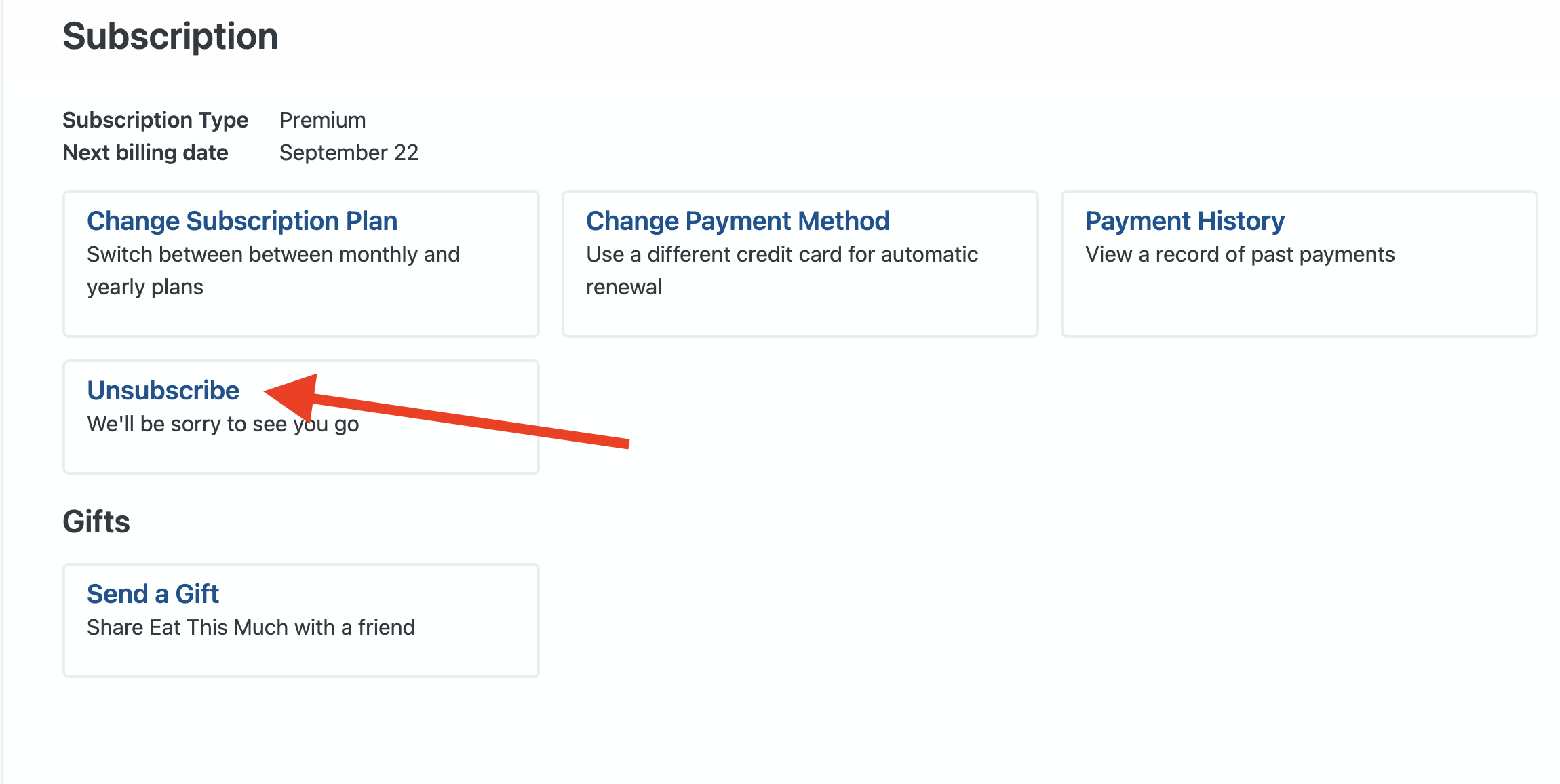The height and width of the screenshot is (784, 1560).
Task: Open the Send a Gift link
Action: pos(153,594)
